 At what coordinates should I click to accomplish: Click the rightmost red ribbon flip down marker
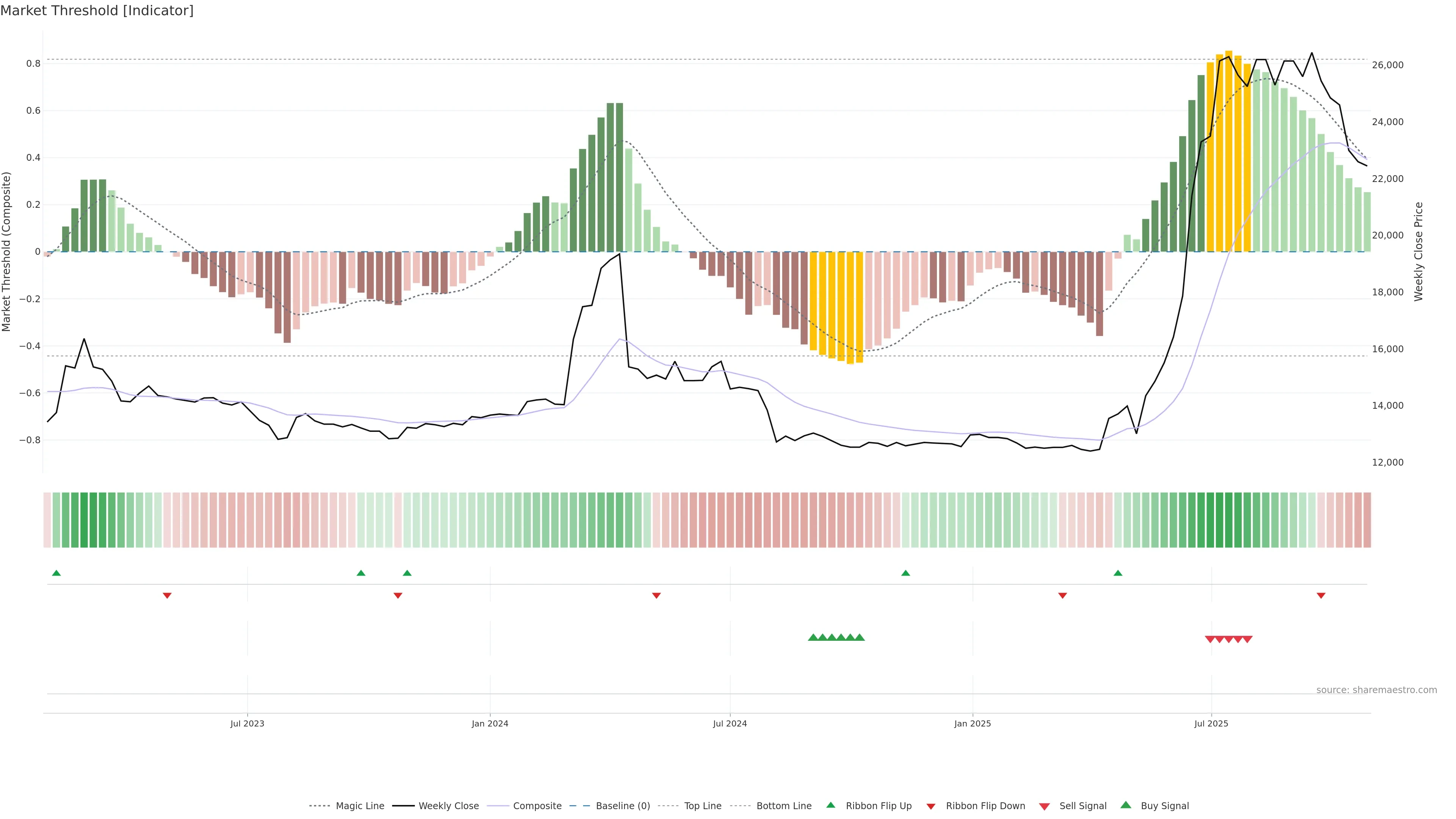(x=1321, y=596)
